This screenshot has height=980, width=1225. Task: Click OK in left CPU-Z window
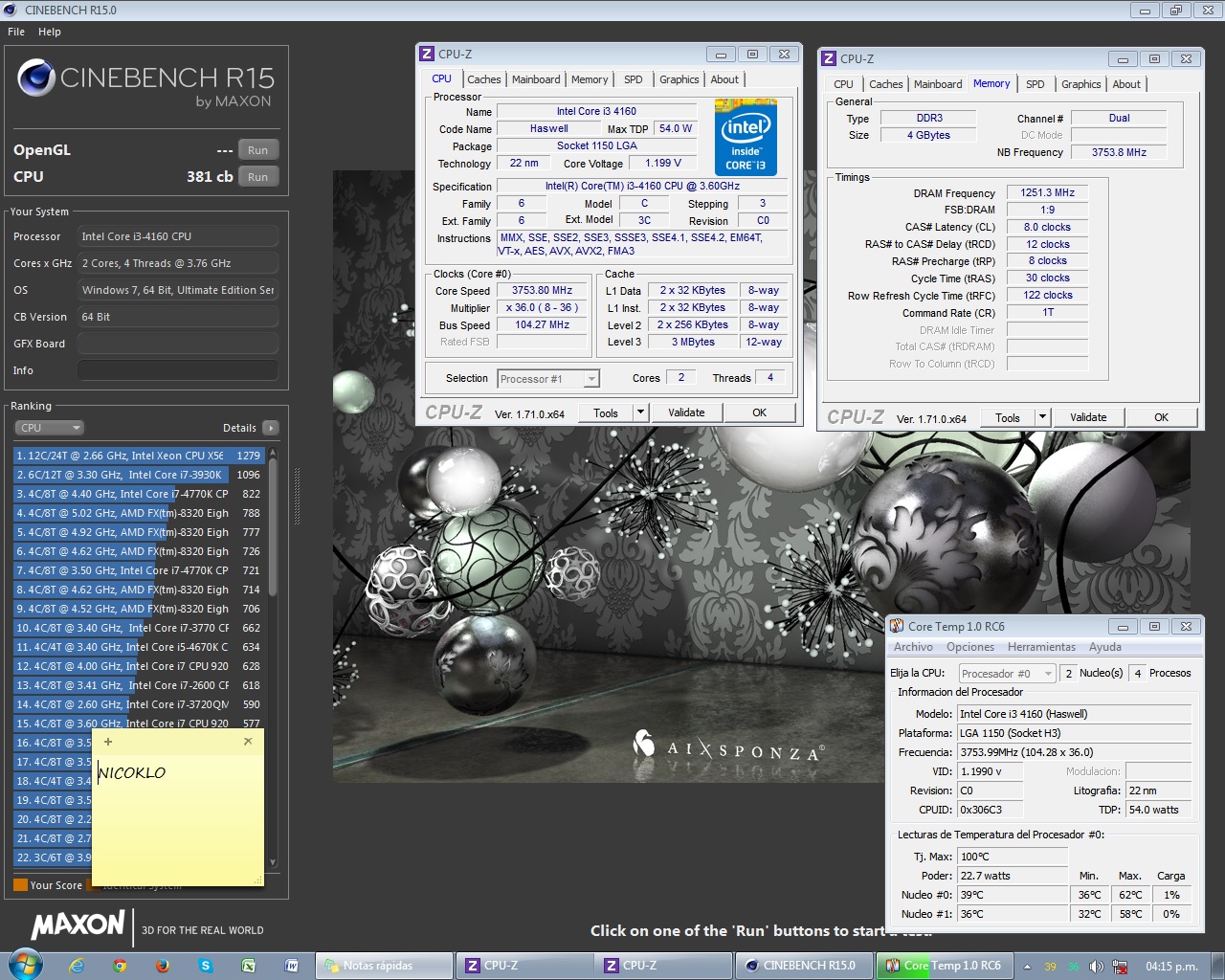point(760,412)
